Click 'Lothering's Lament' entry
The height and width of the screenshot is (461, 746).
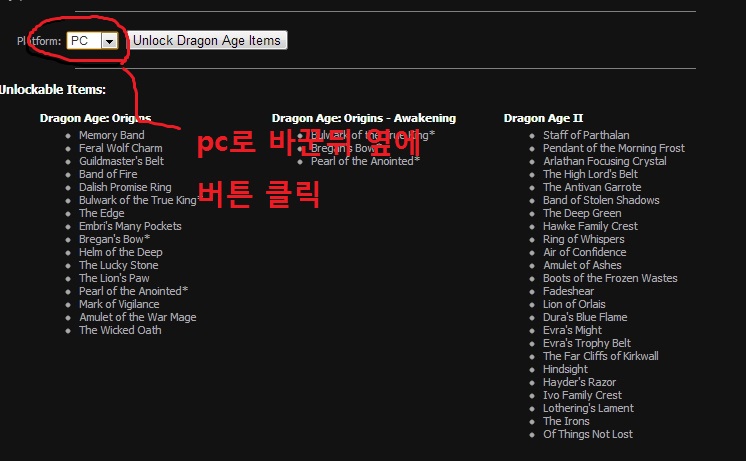(x=589, y=408)
